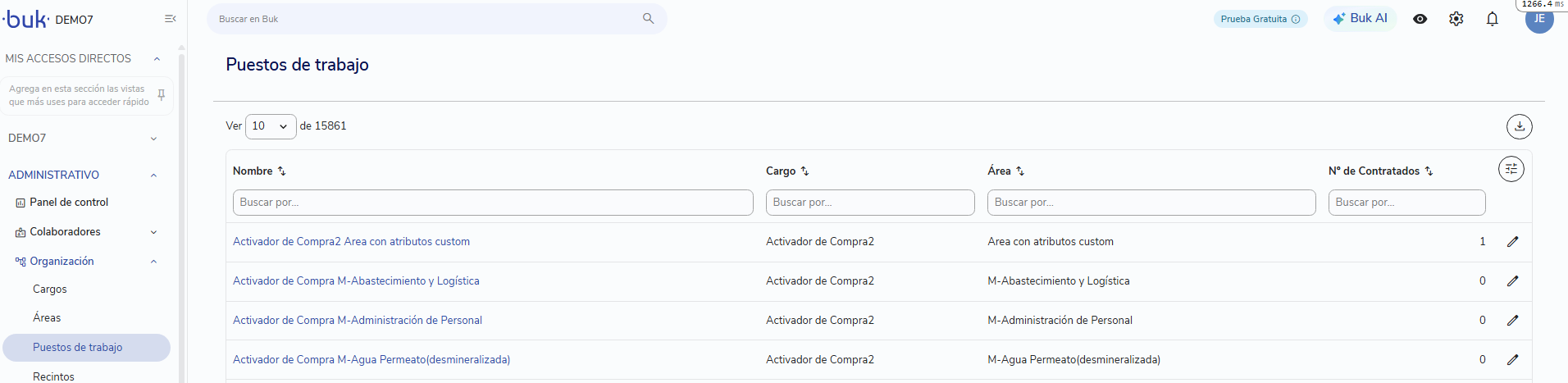
Task: Toggle the eye visibility icon
Action: (x=1420, y=19)
